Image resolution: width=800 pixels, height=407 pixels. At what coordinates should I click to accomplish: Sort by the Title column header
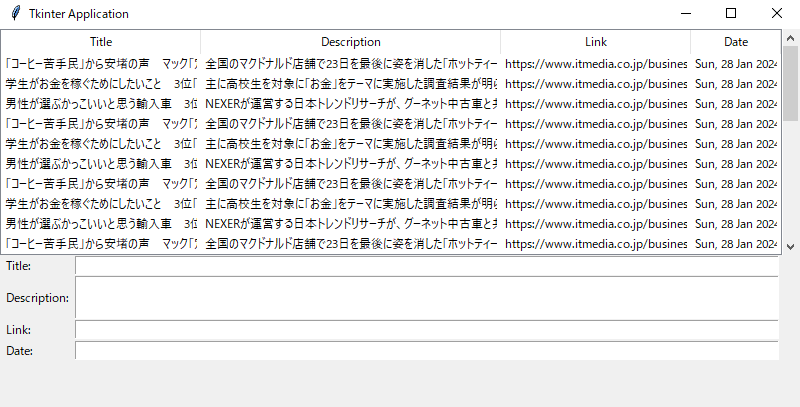coord(101,42)
